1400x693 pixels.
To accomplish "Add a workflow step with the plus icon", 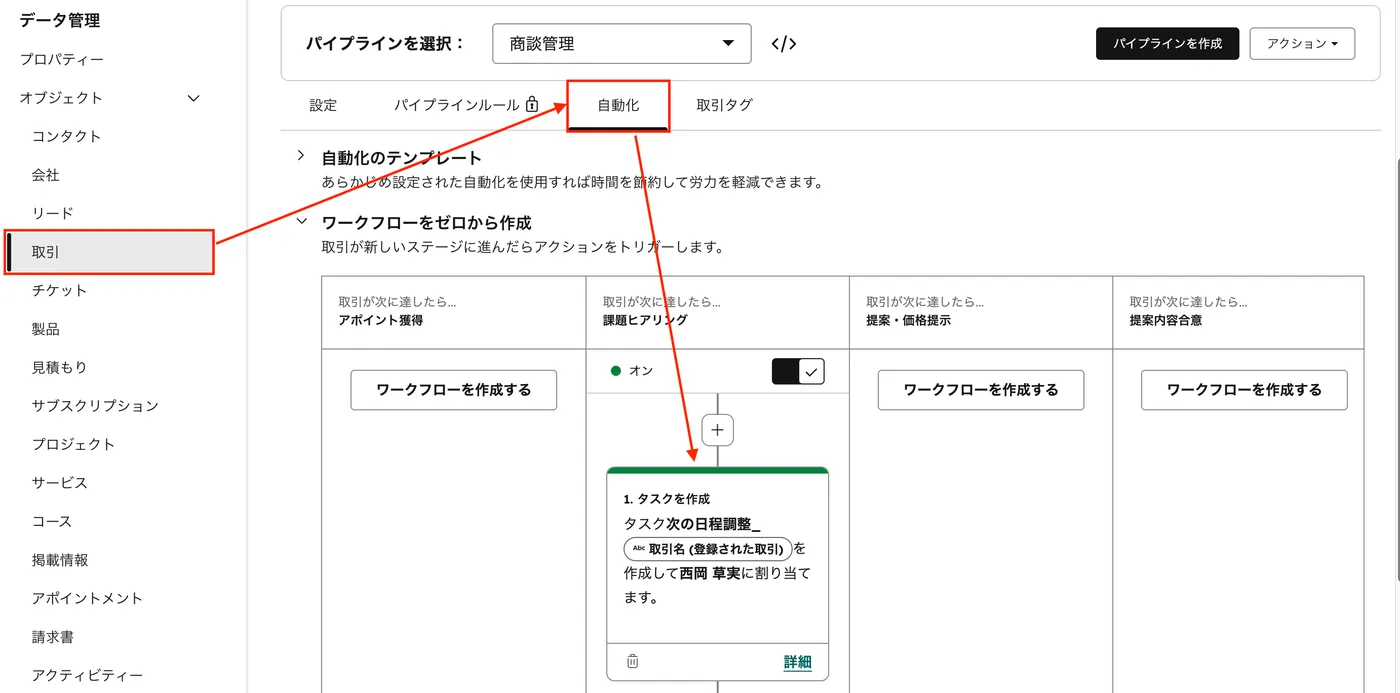I will (717, 429).
